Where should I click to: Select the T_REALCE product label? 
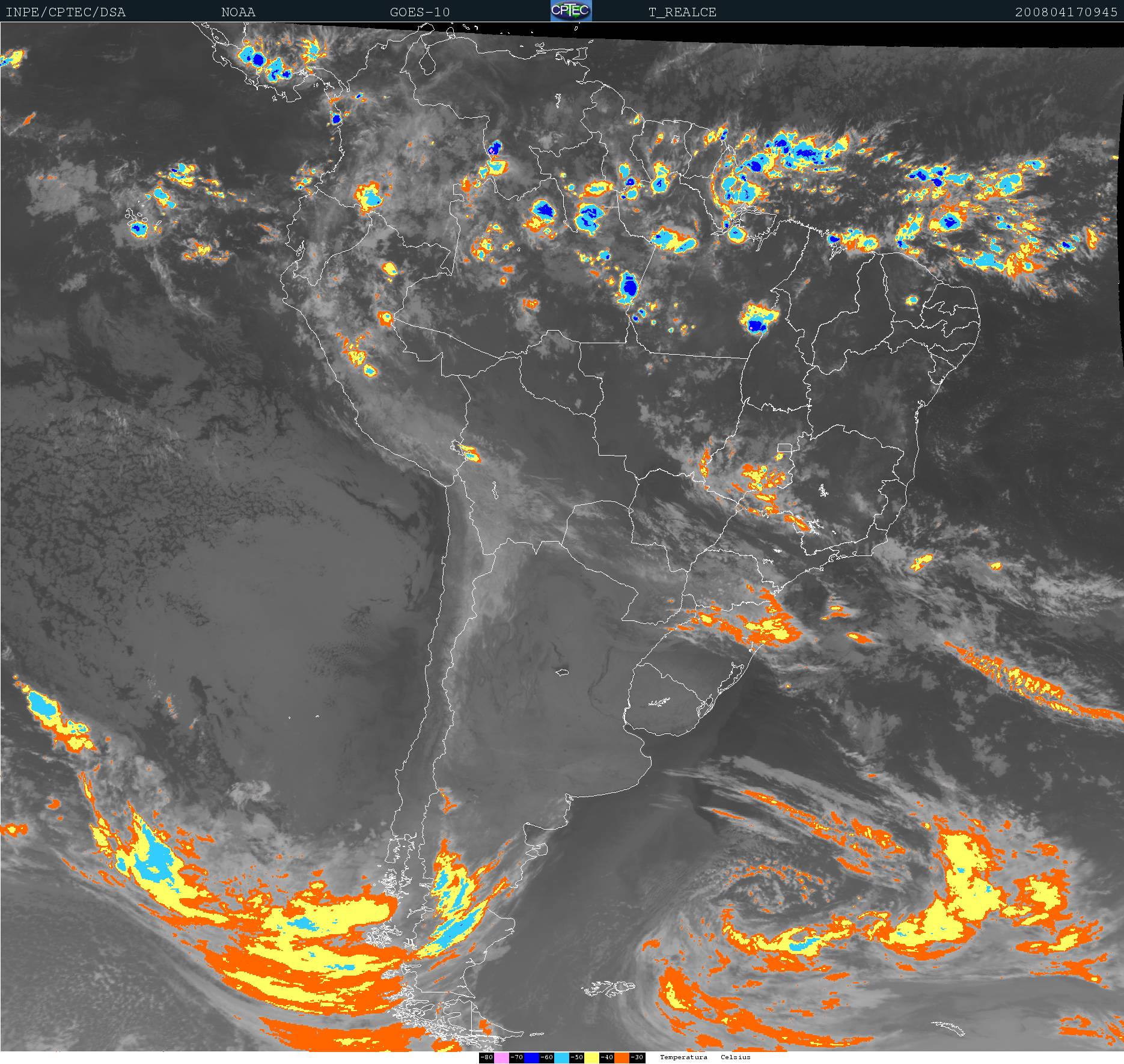(682, 12)
